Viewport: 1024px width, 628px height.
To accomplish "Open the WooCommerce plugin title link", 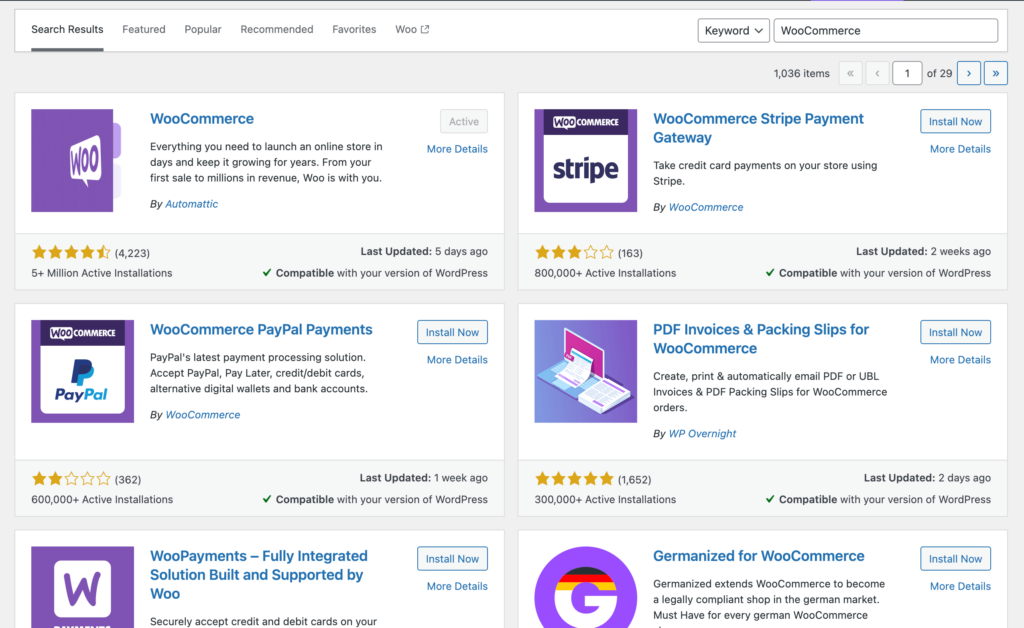I will [202, 119].
